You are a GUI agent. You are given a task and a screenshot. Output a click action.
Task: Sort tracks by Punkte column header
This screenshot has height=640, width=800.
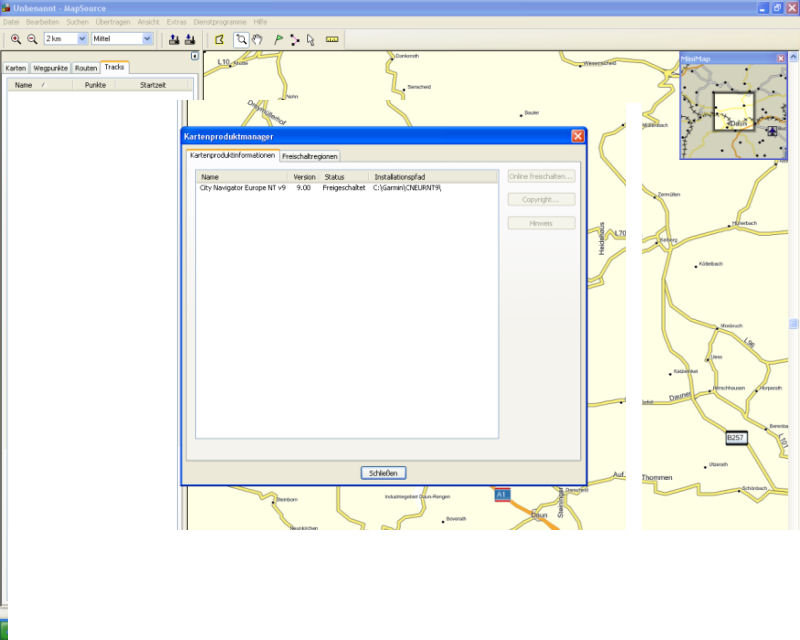click(95, 85)
